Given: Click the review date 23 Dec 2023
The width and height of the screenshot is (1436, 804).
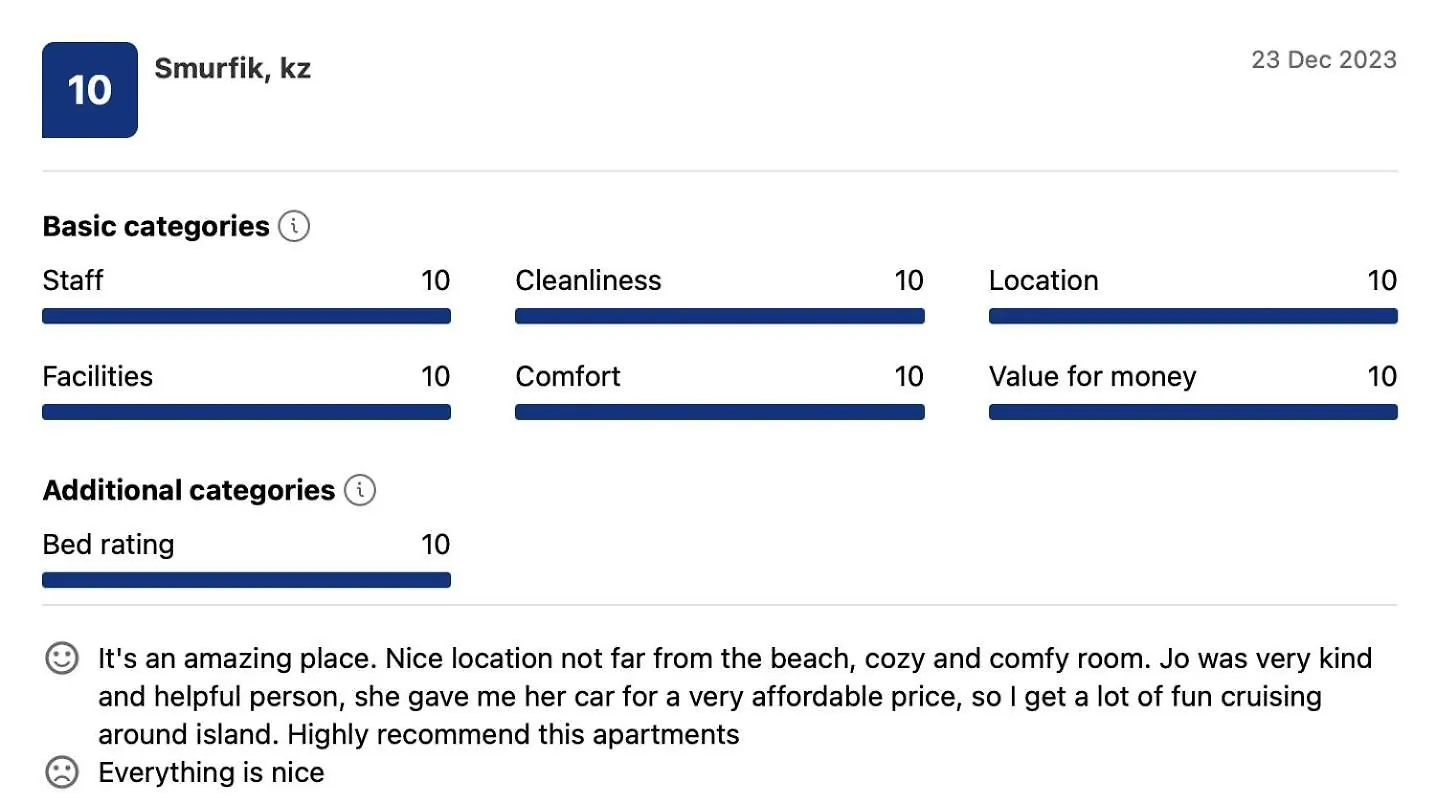Looking at the screenshot, I should tap(1324, 59).
